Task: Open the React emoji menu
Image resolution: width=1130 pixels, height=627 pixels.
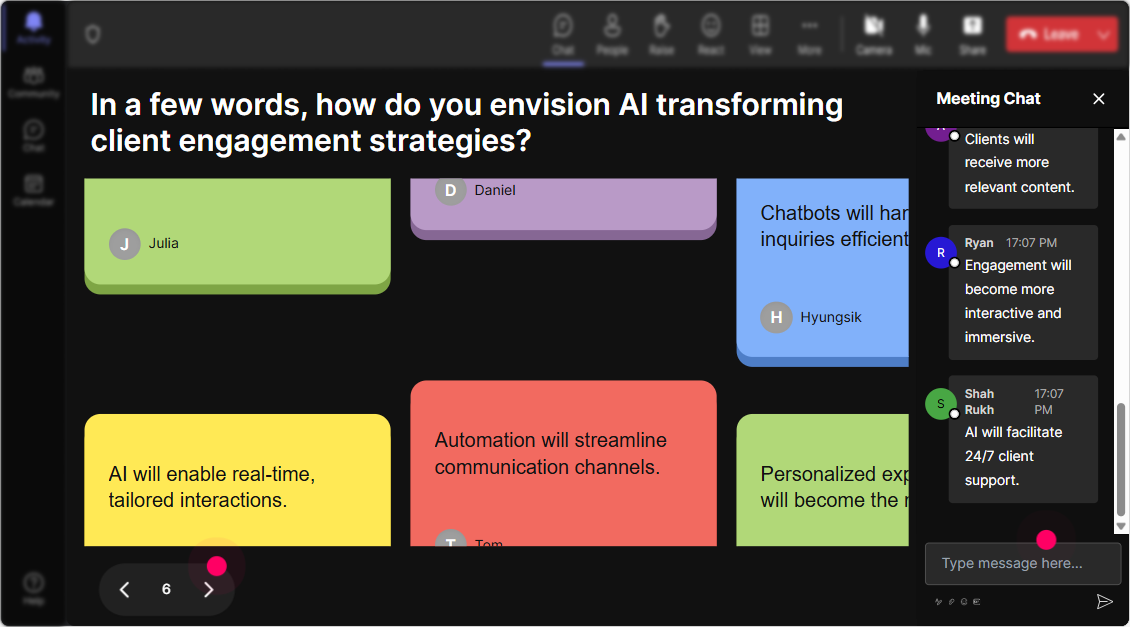Action: tap(711, 34)
